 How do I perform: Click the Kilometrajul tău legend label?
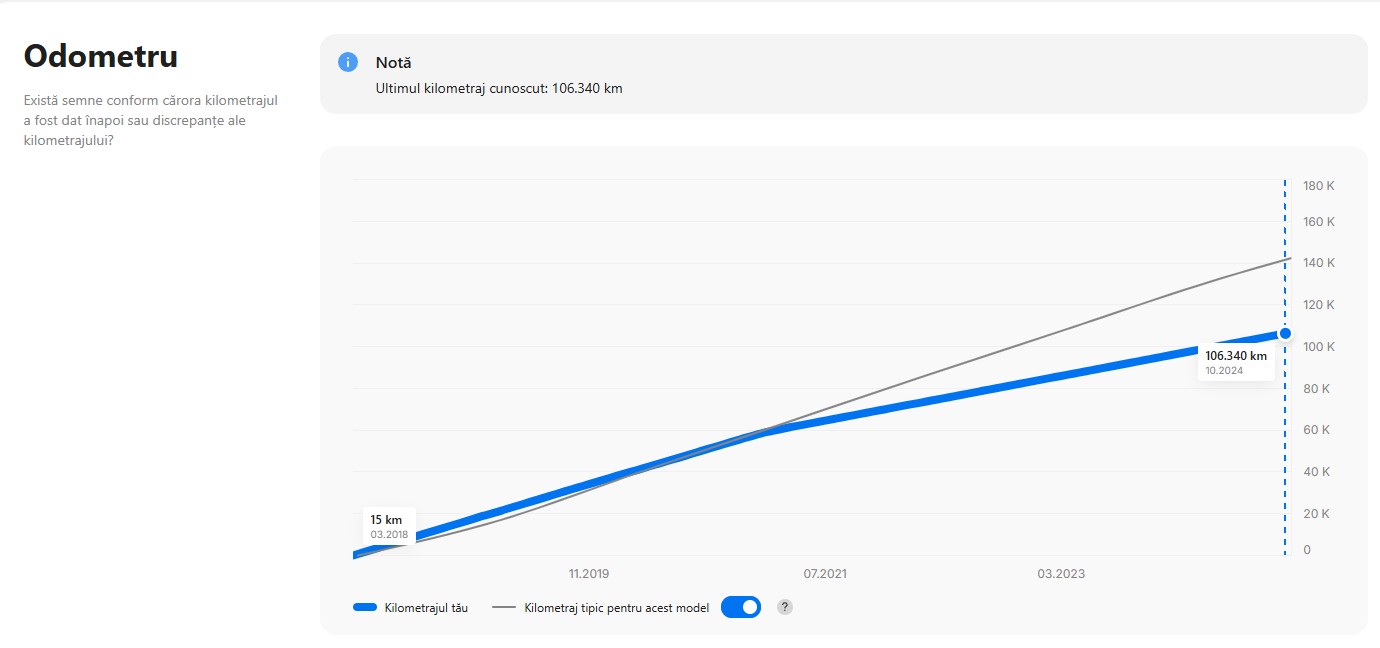coord(426,607)
